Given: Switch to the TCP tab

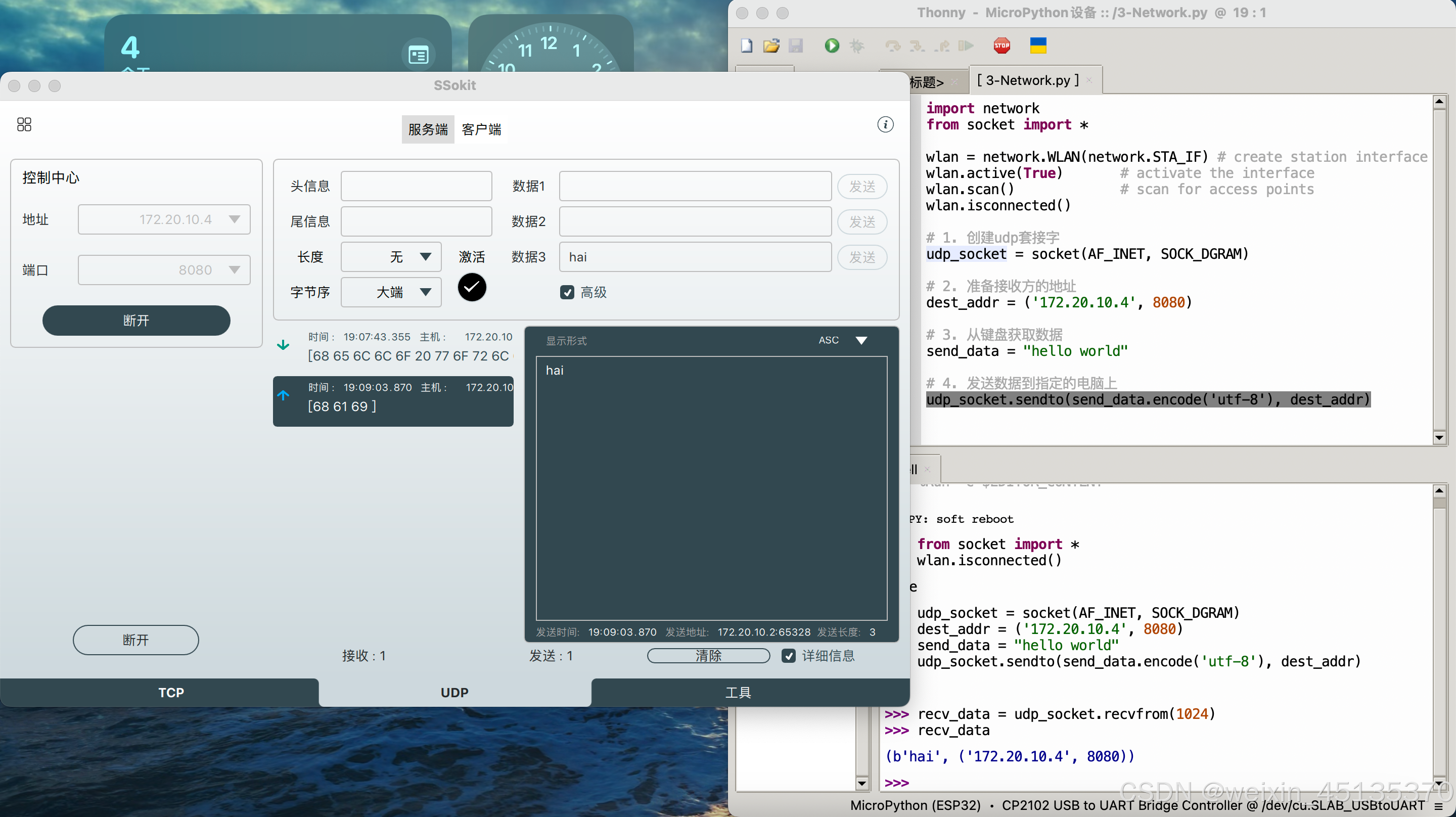Looking at the screenshot, I should pyautogui.click(x=170, y=692).
